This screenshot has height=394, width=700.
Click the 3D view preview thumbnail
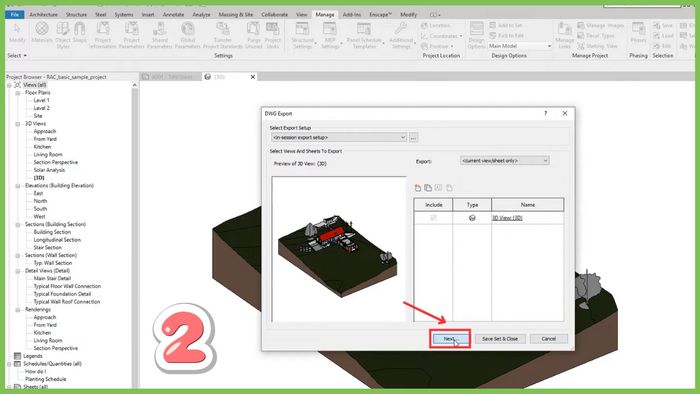tap(339, 249)
